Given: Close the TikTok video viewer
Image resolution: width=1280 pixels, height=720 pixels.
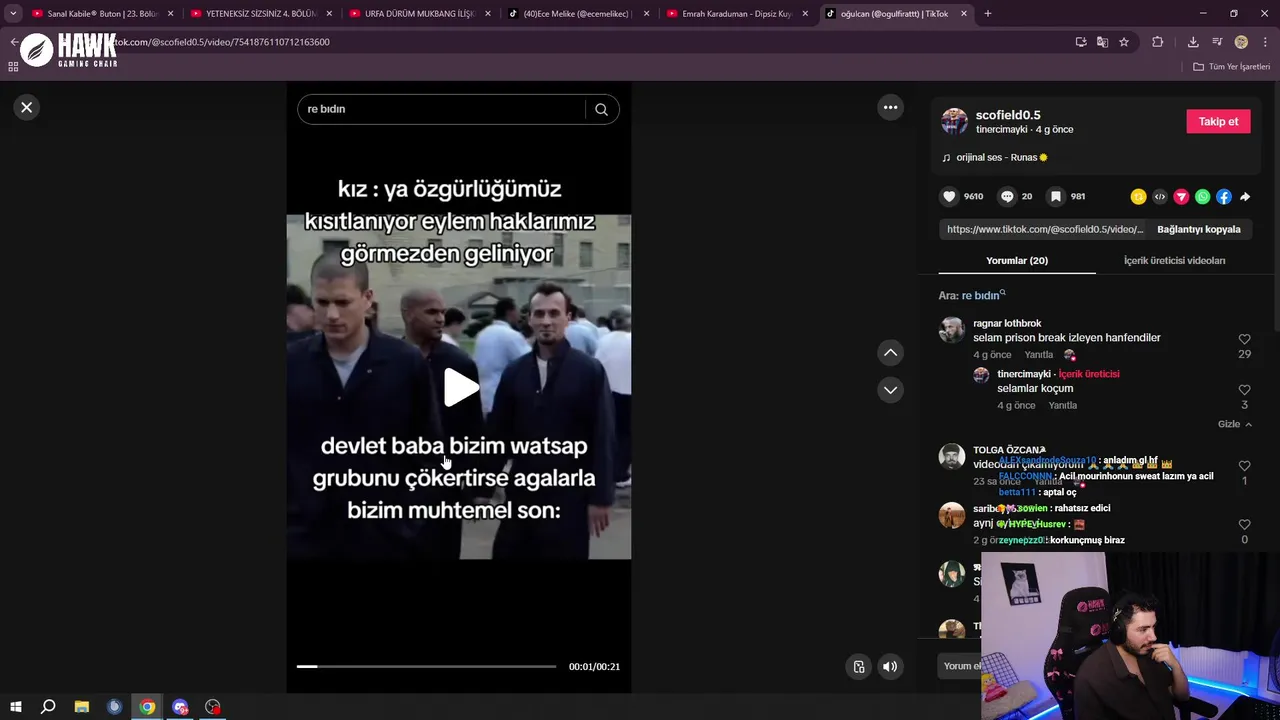Looking at the screenshot, I should point(27,107).
